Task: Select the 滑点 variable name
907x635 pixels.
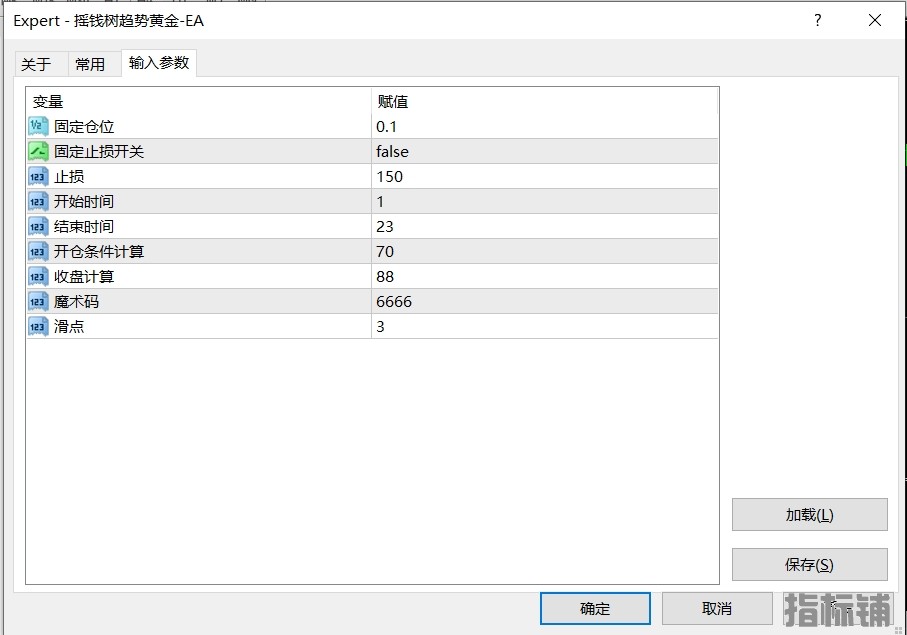Action: tap(69, 326)
